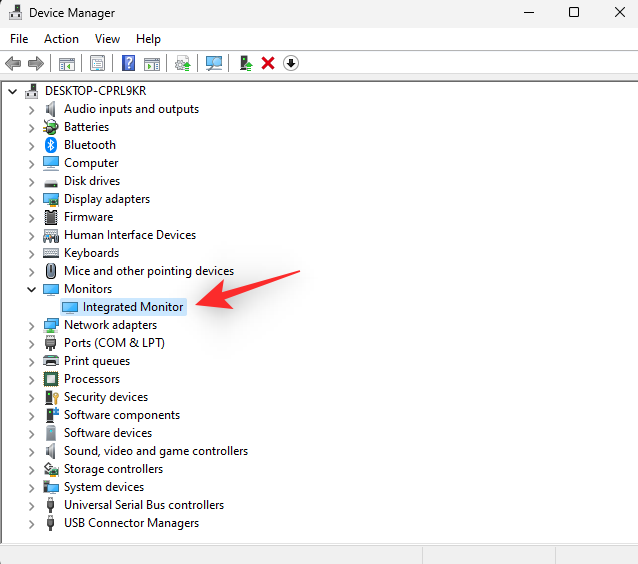
Task: Expand the Network adapters node
Action: [x=31, y=325]
